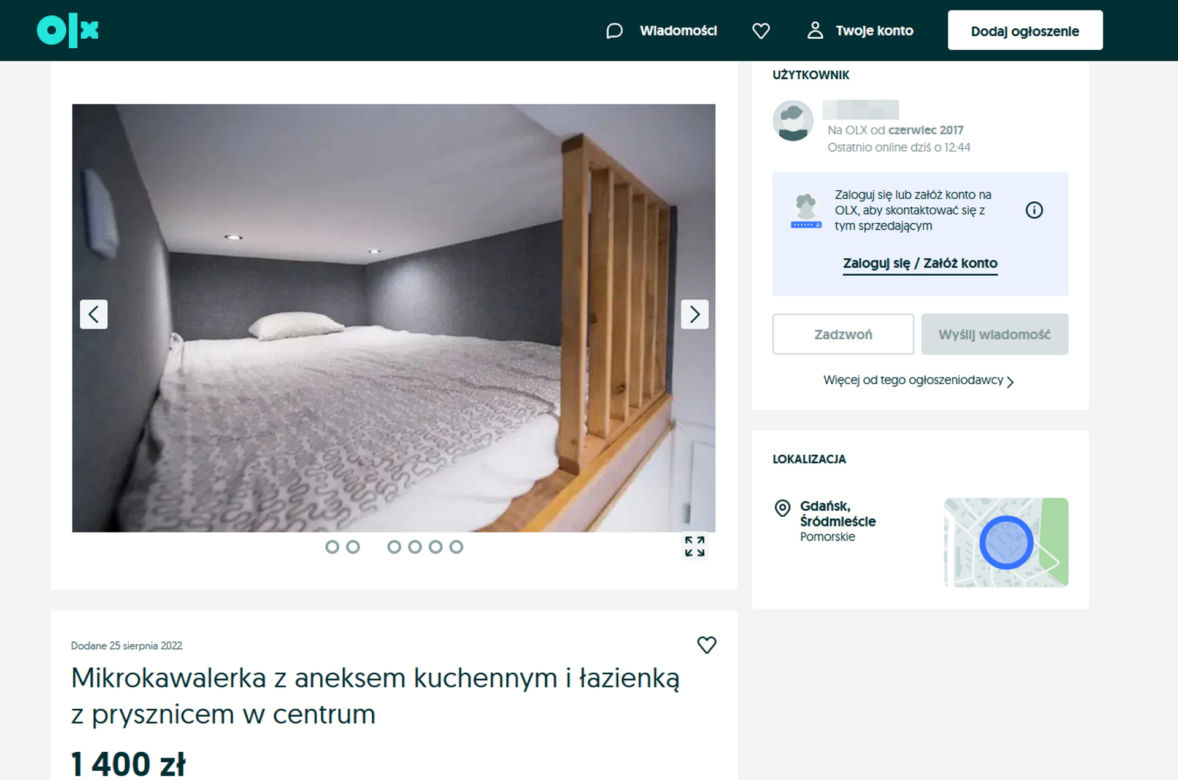Click the Wyślij wiadomość button
This screenshot has height=780, width=1178.
pyautogui.click(x=995, y=334)
